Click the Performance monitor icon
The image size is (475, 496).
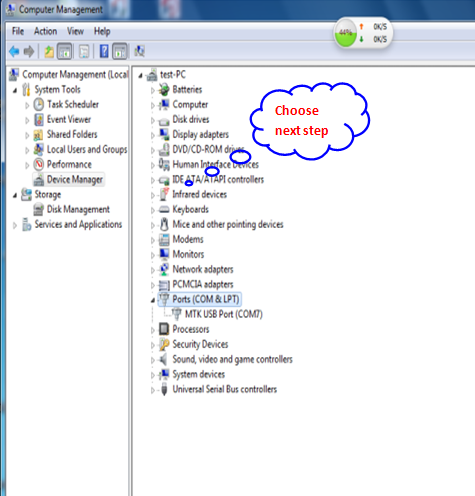39,164
